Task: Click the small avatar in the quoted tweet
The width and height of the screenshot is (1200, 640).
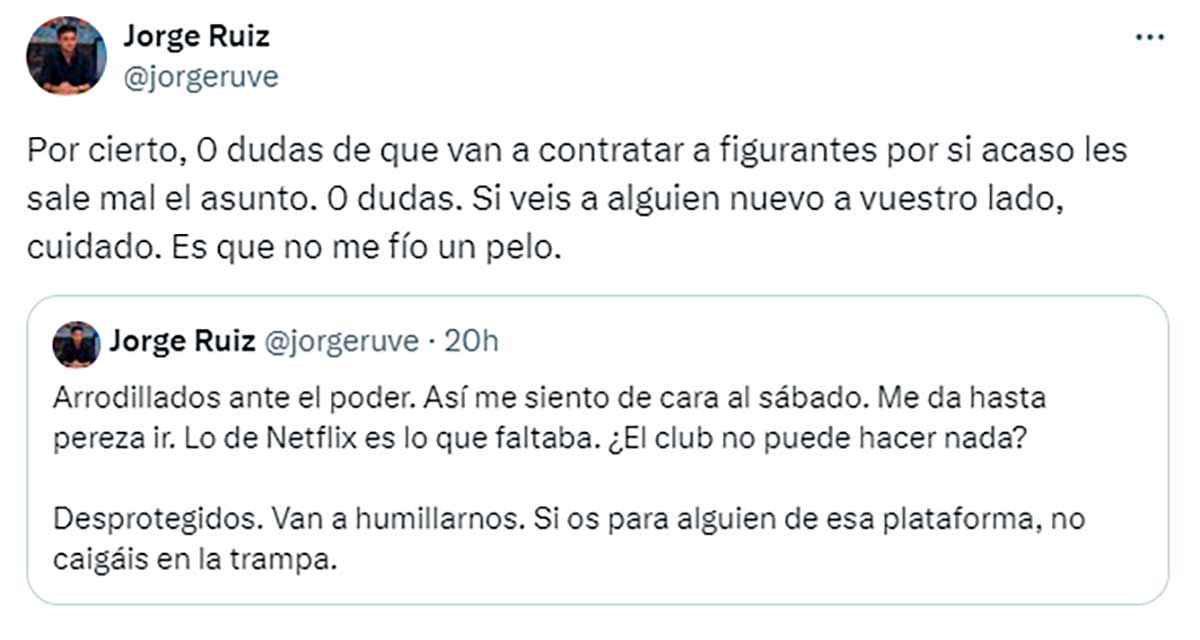Action: [76, 344]
